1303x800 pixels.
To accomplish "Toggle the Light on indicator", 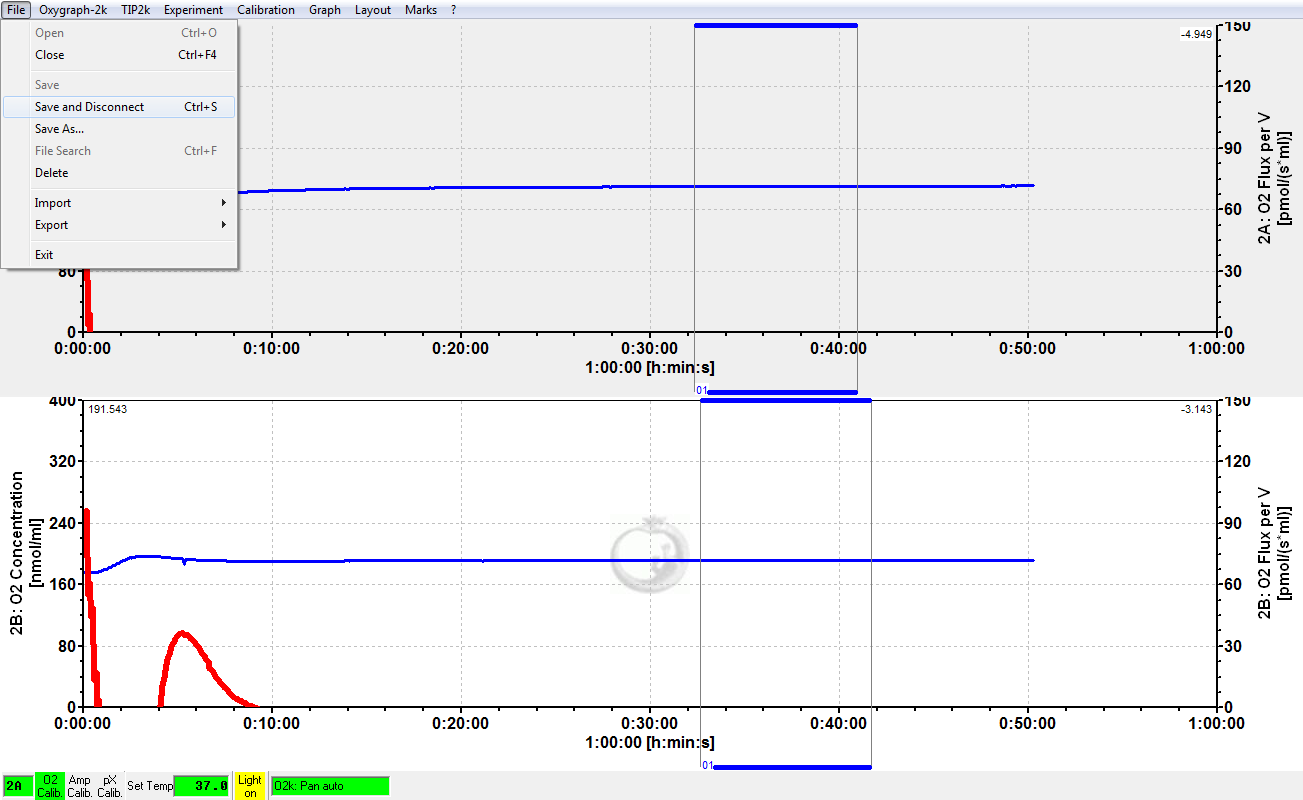I will tap(250, 786).
